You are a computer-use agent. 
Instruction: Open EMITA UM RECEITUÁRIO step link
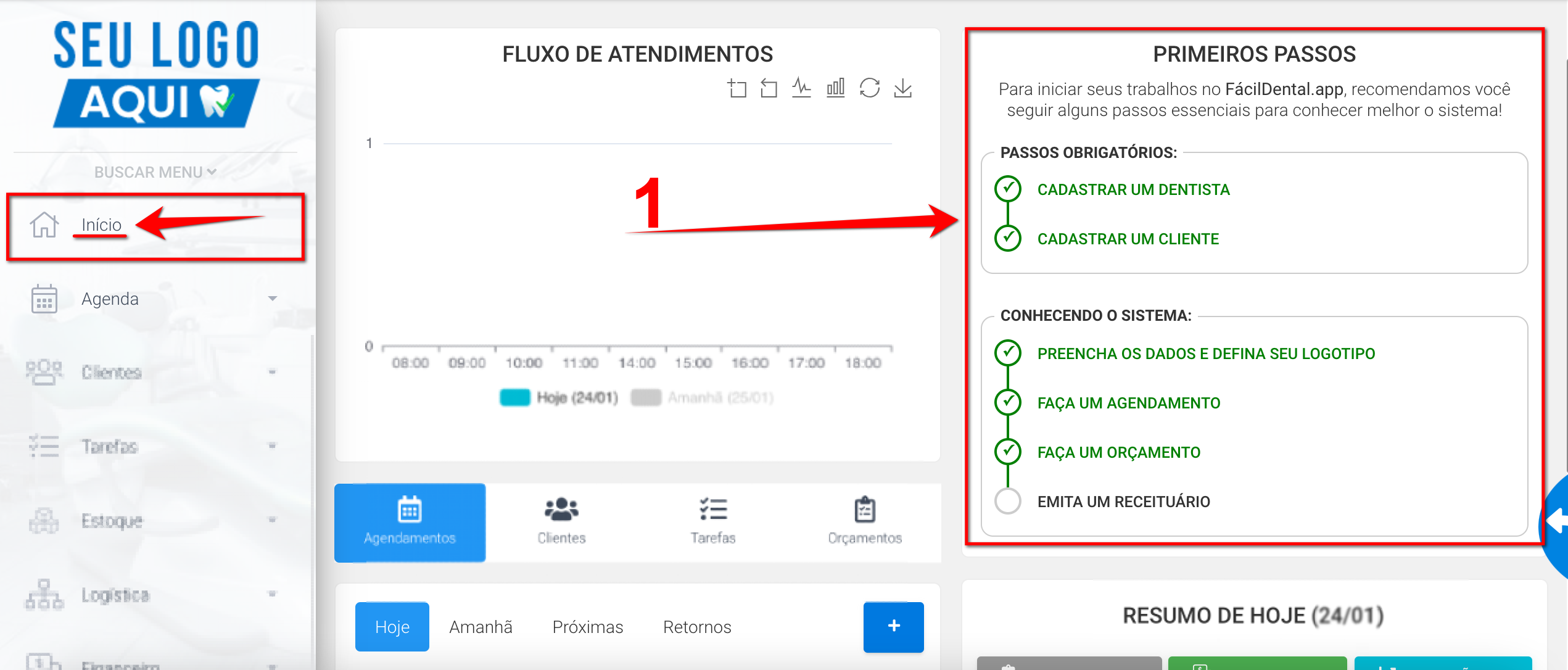click(1124, 502)
